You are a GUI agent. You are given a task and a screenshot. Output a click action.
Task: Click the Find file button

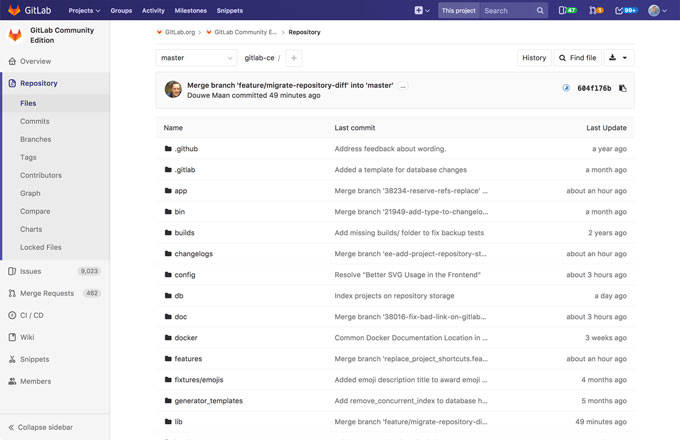pos(577,58)
